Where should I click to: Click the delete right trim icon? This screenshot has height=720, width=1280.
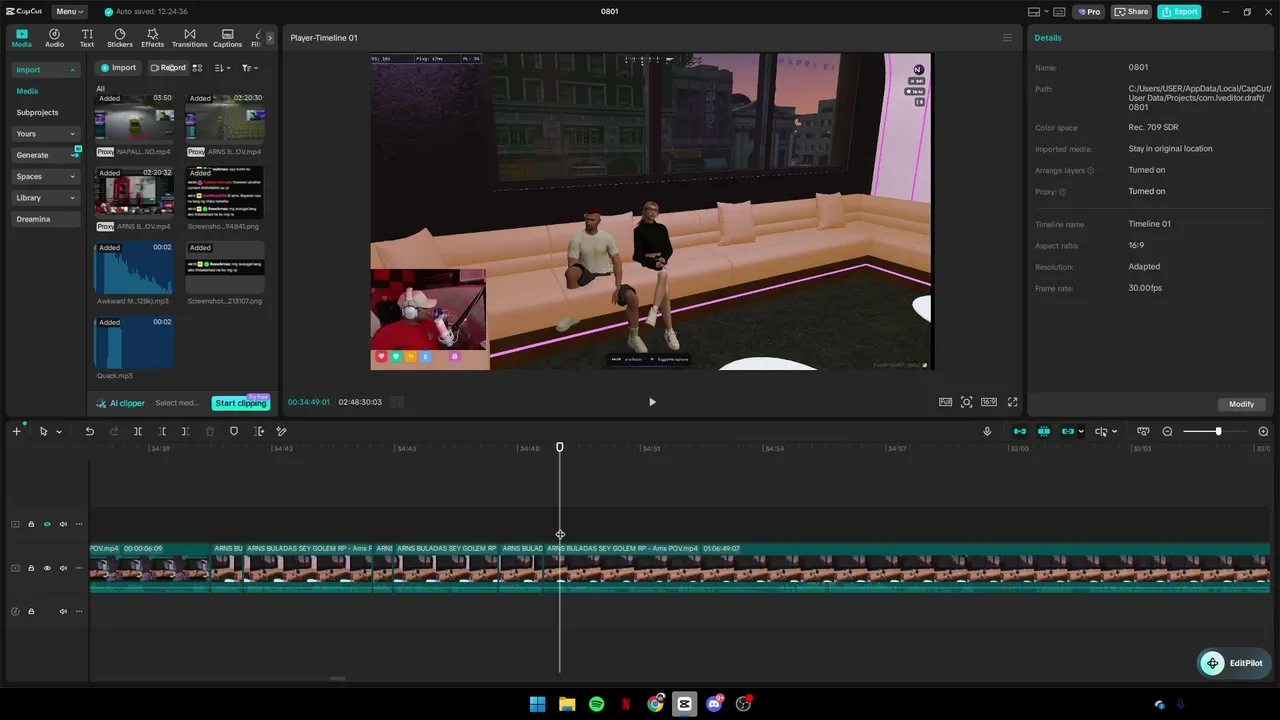point(185,431)
